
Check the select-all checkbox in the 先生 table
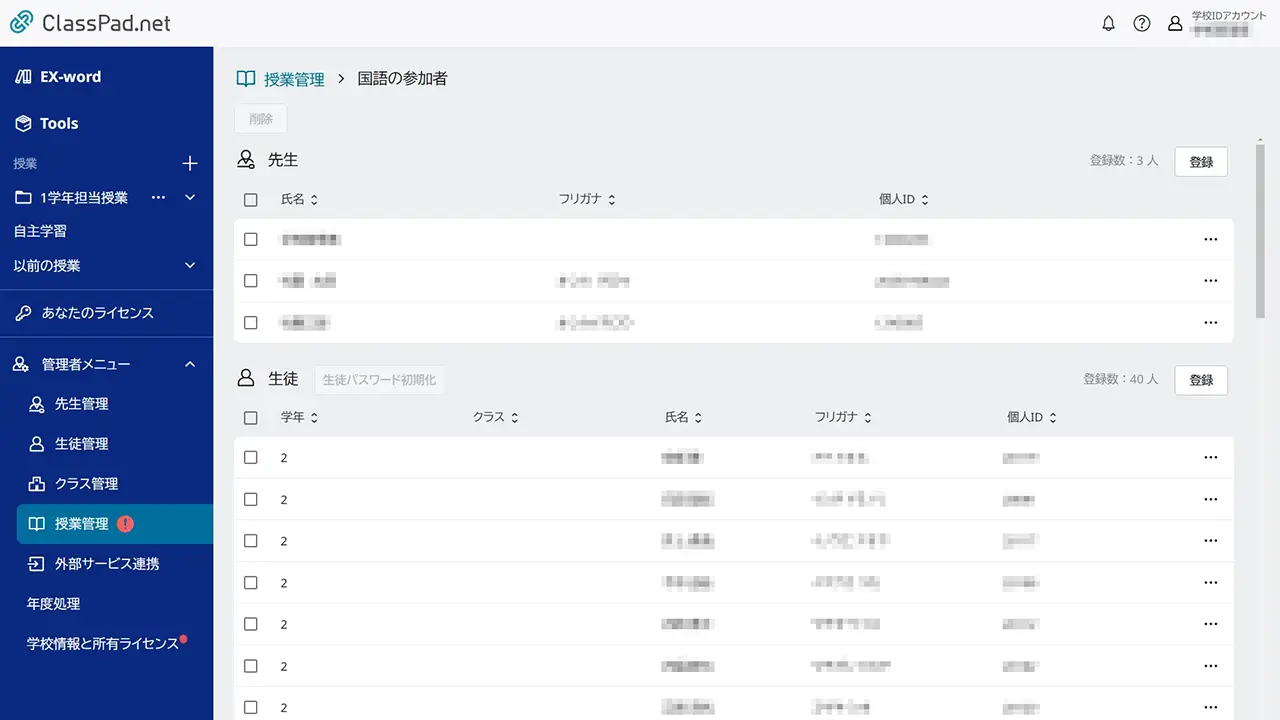(x=251, y=199)
